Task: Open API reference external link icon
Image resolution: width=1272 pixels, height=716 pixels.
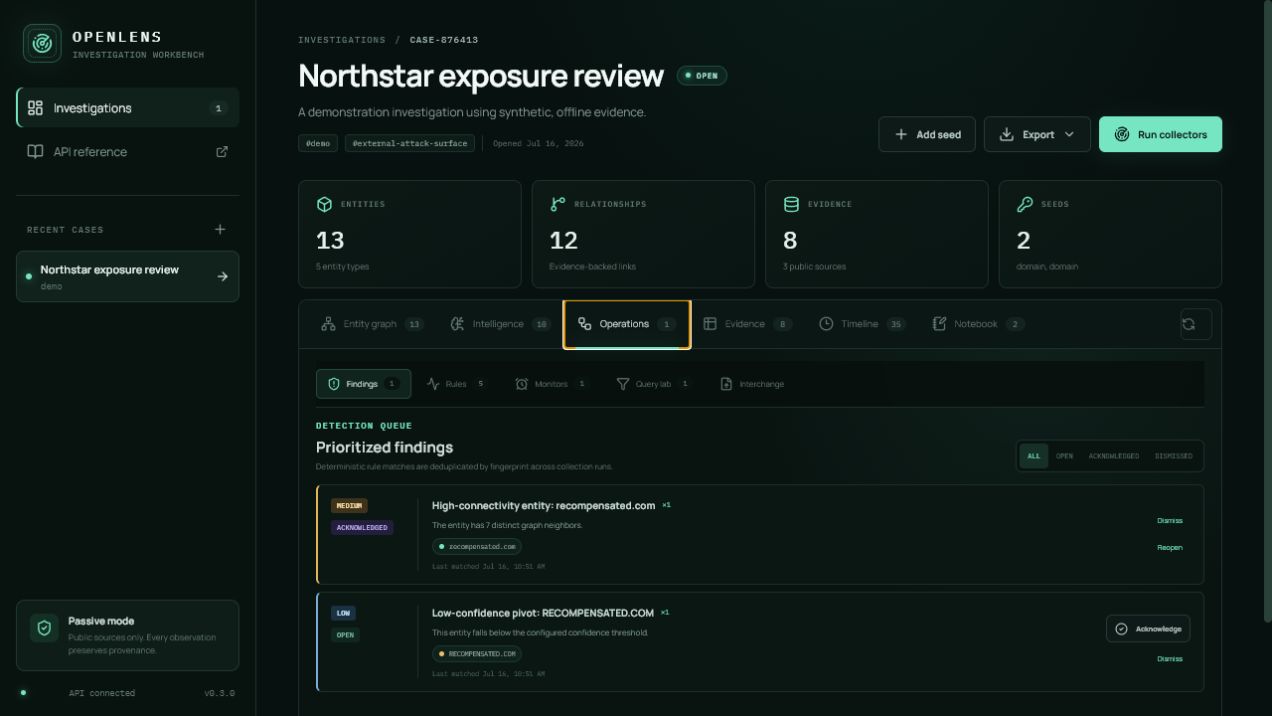Action: (222, 152)
